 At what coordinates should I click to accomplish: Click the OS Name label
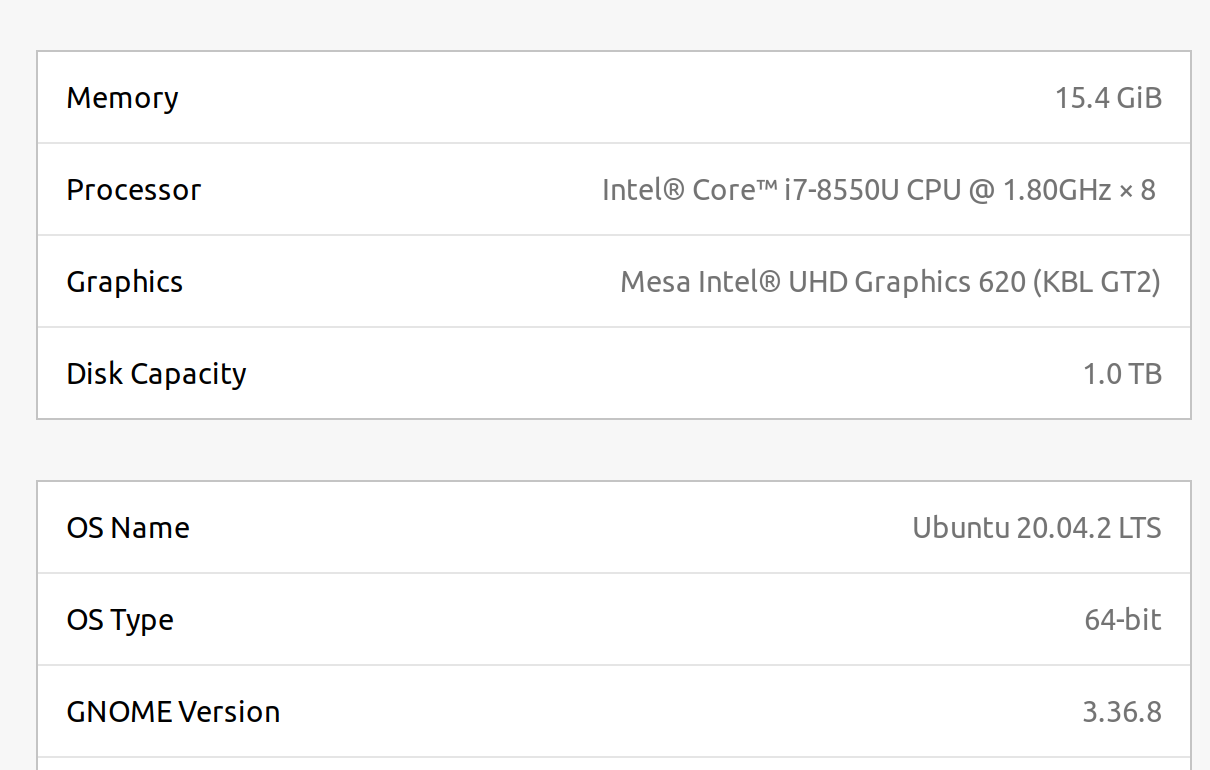(x=128, y=528)
